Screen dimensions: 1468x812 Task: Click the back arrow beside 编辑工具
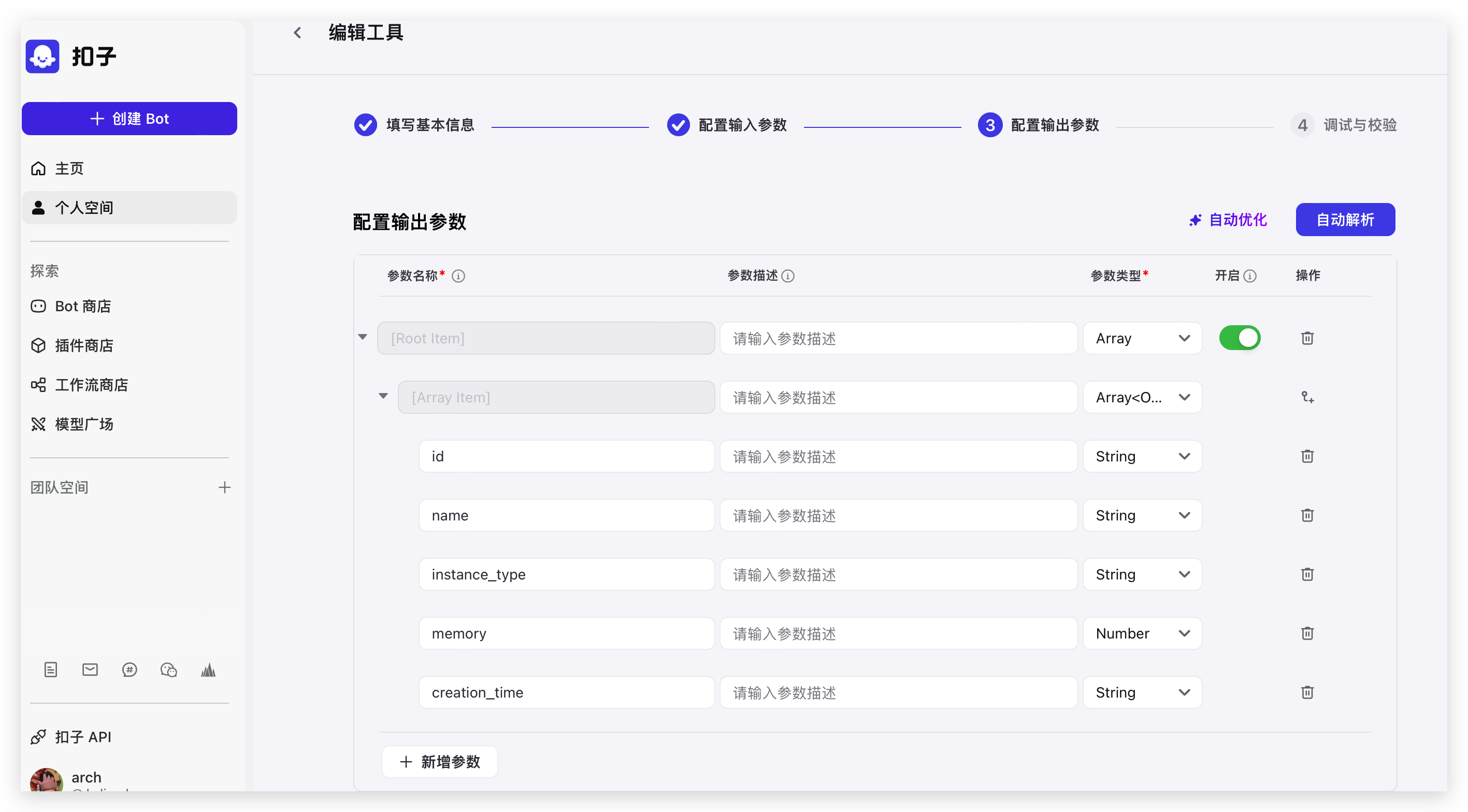pos(297,33)
